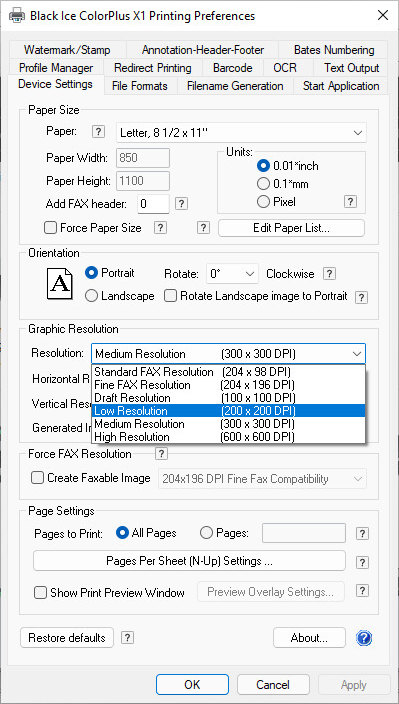Click the blue help icon beside About button
Image resolution: width=399 pixels, height=704 pixels.
(364, 638)
